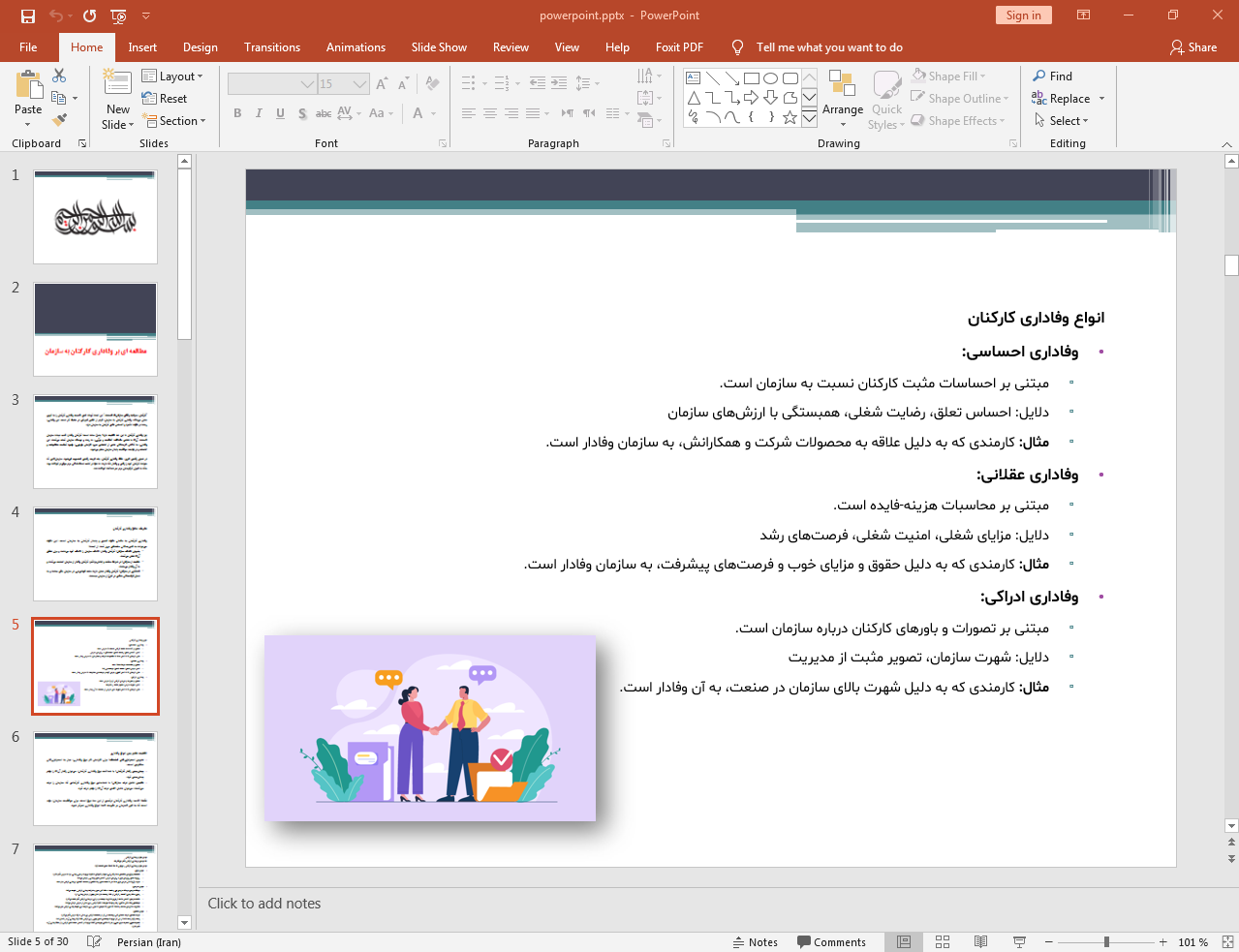This screenshot has height=952, width=1239.
Task: Switch to Slide Sorter view icon
Action: 942,941
